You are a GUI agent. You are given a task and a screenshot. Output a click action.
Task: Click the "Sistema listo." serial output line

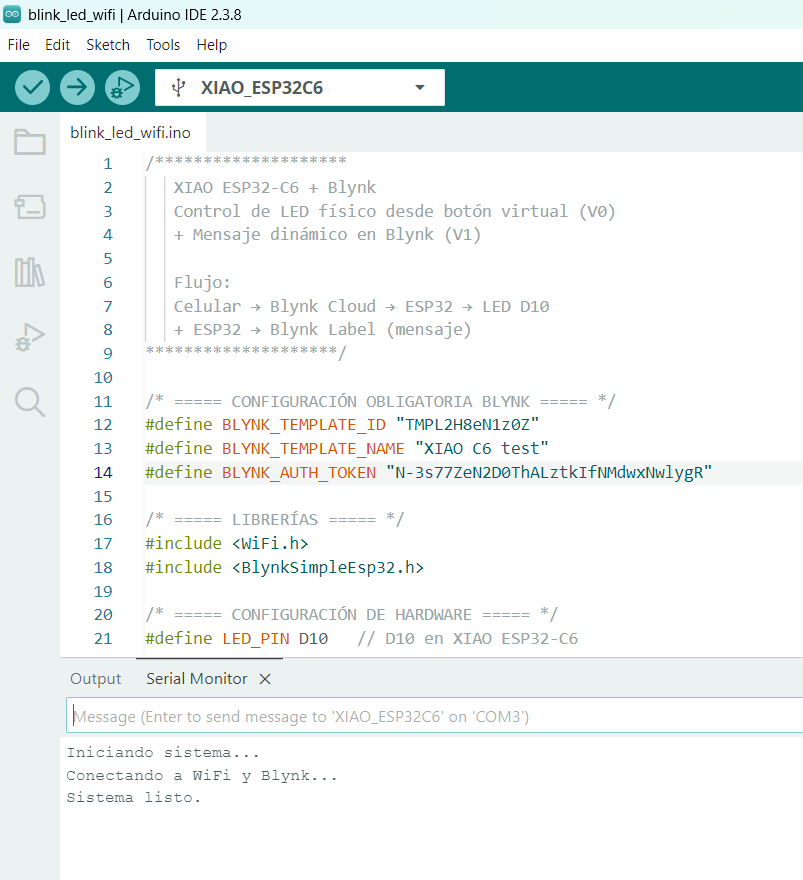(x=134, y=798)
